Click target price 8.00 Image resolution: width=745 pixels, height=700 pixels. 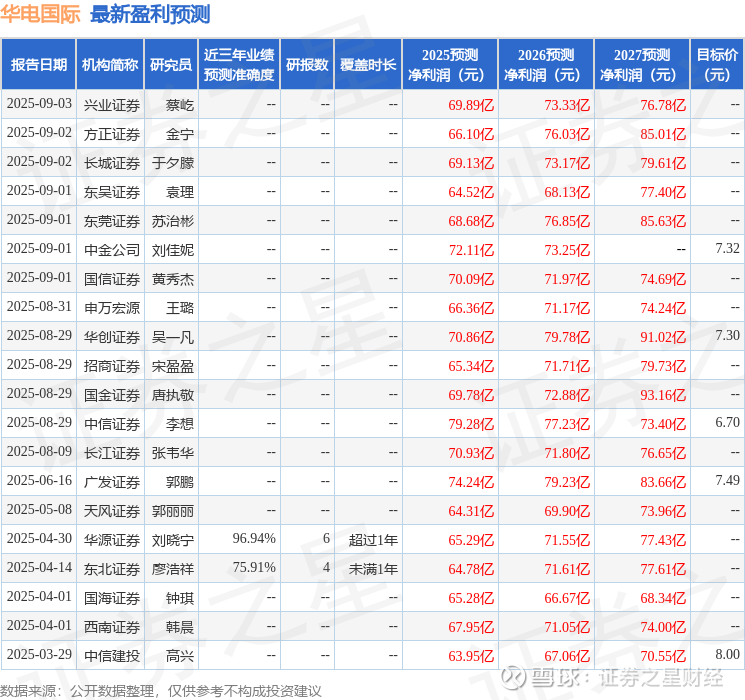[727, 654]
